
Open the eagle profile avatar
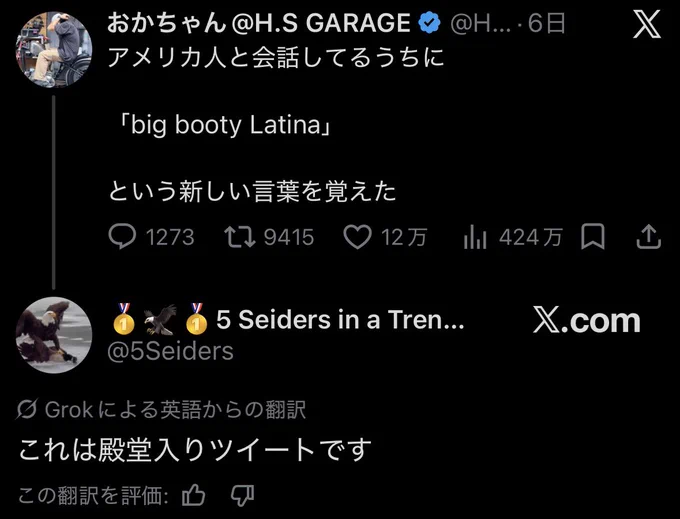pos(53,335)
